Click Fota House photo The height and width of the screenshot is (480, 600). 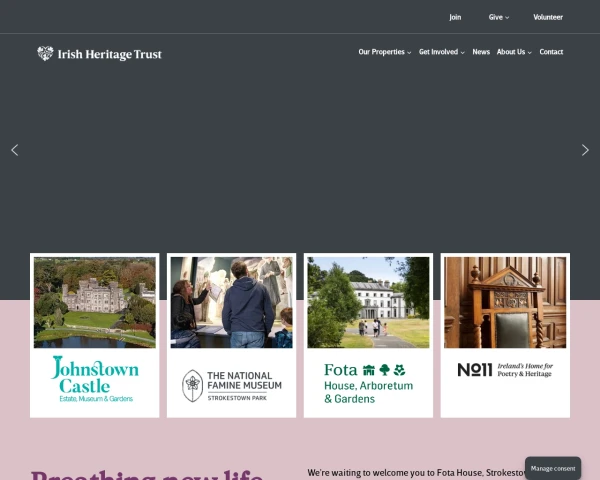(368, 302)
